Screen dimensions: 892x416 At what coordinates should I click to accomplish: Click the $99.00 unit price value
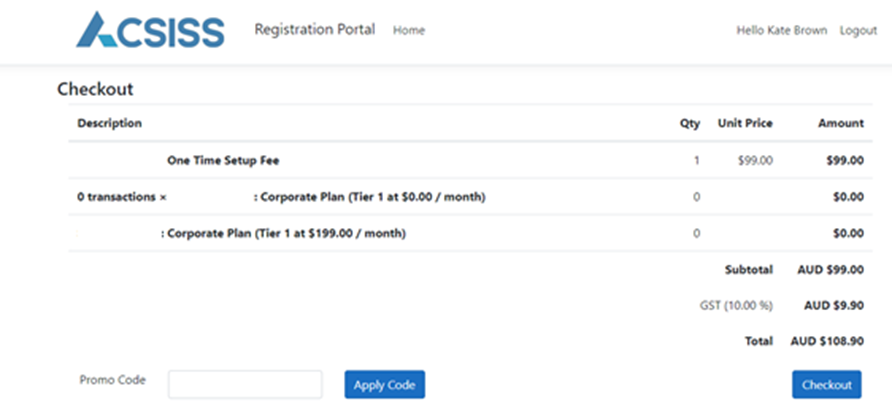754,160
